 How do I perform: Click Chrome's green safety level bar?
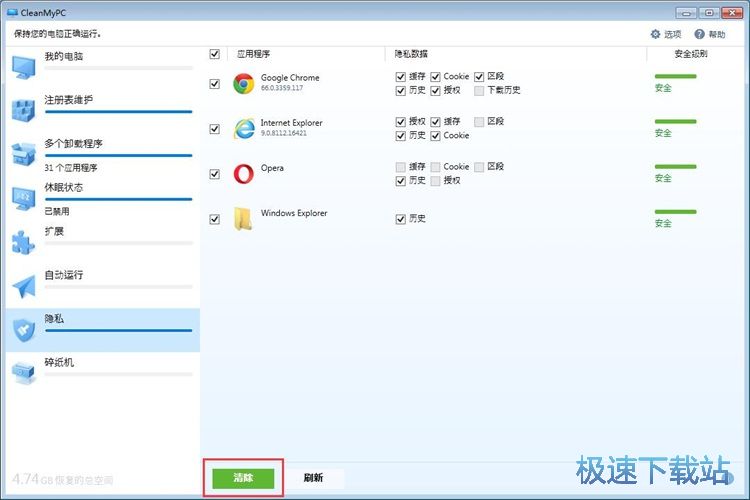pyautogui.click(x=675, y=77)
